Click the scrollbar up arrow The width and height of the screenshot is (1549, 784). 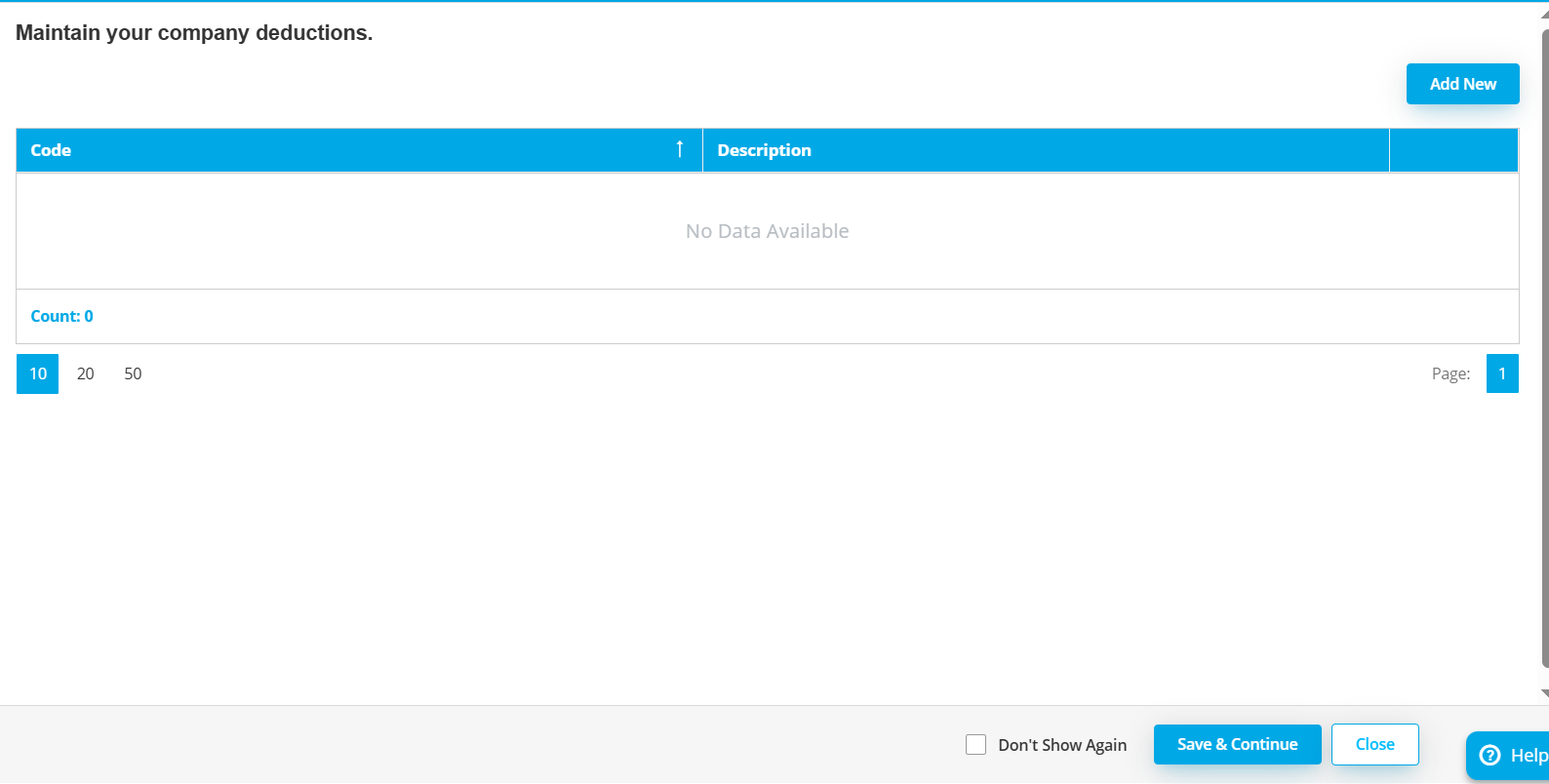1544,15
